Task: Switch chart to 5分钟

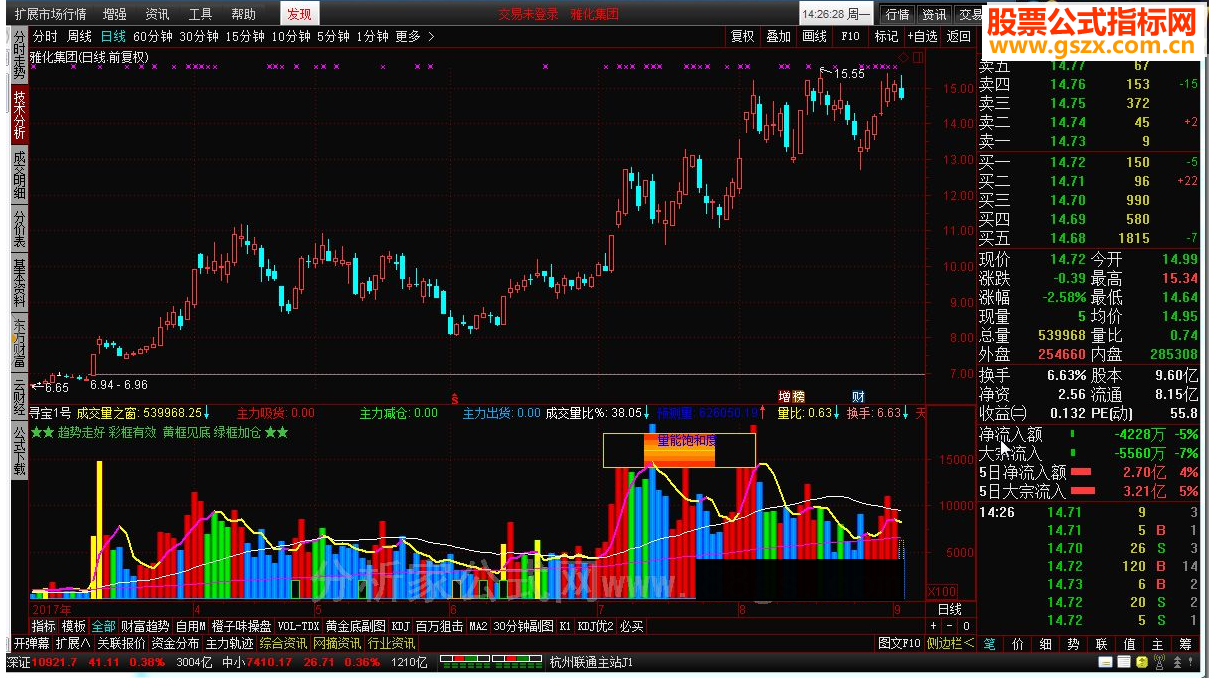Action: coord(333,37)
